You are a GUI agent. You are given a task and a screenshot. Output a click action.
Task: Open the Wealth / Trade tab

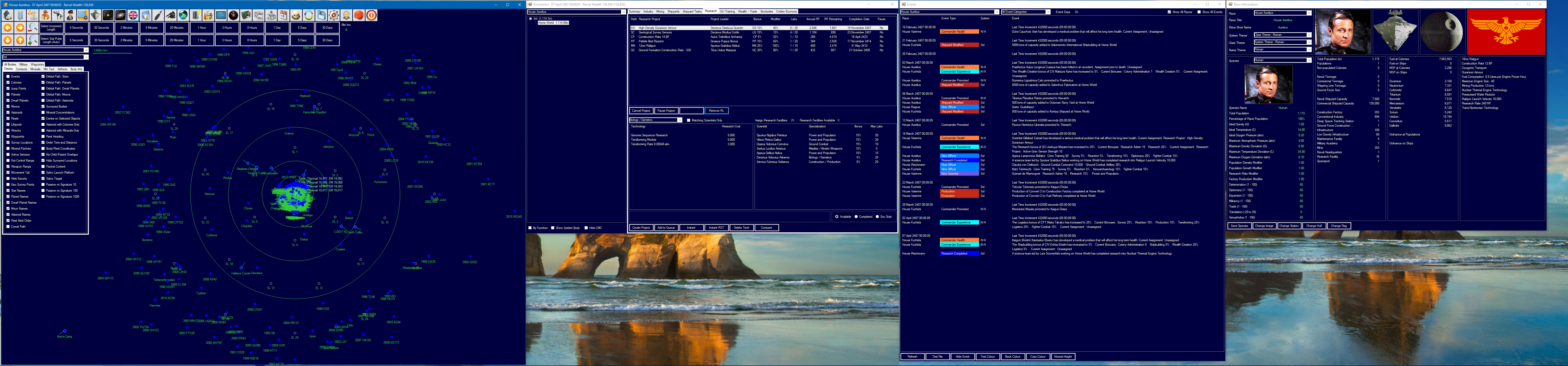(x=748, y=11)
